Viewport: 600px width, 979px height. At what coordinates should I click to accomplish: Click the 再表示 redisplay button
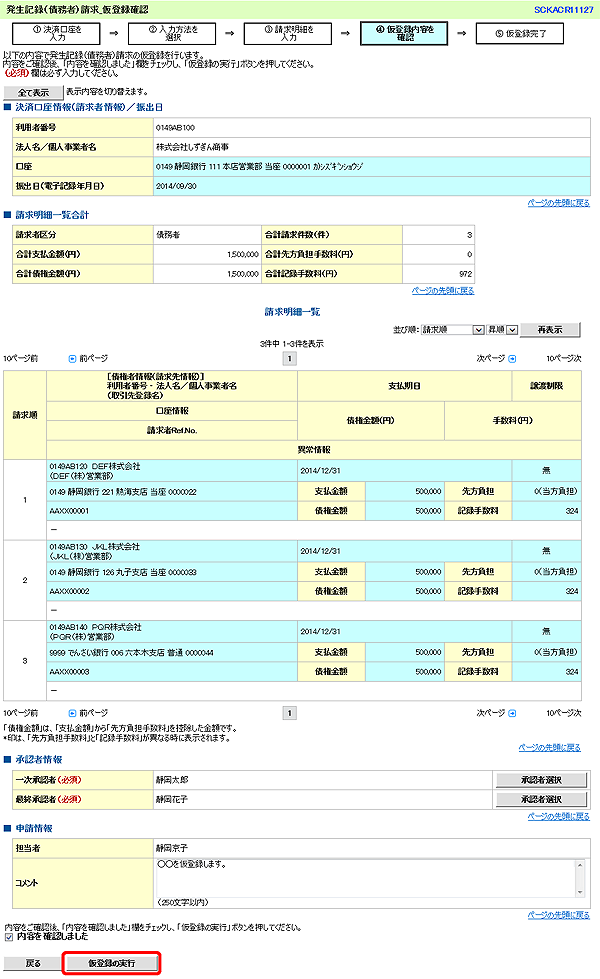[x=549, y=330]
